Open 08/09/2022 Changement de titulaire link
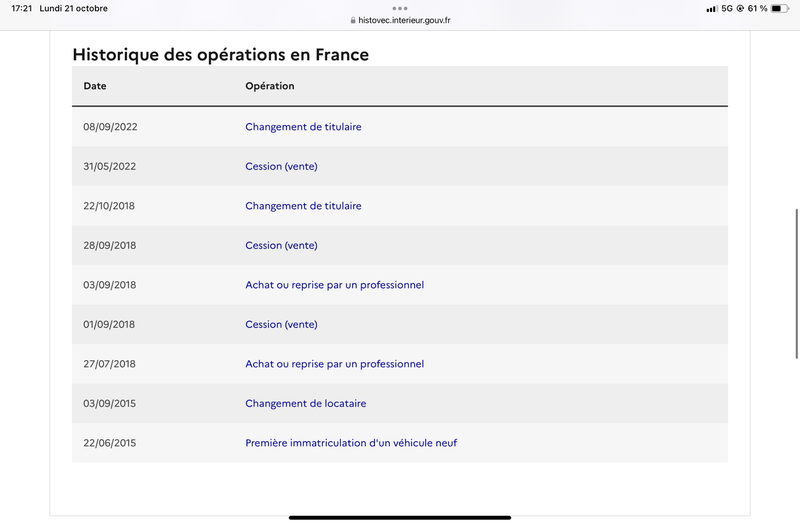800x525 pixels. click(x=303, y=127)
